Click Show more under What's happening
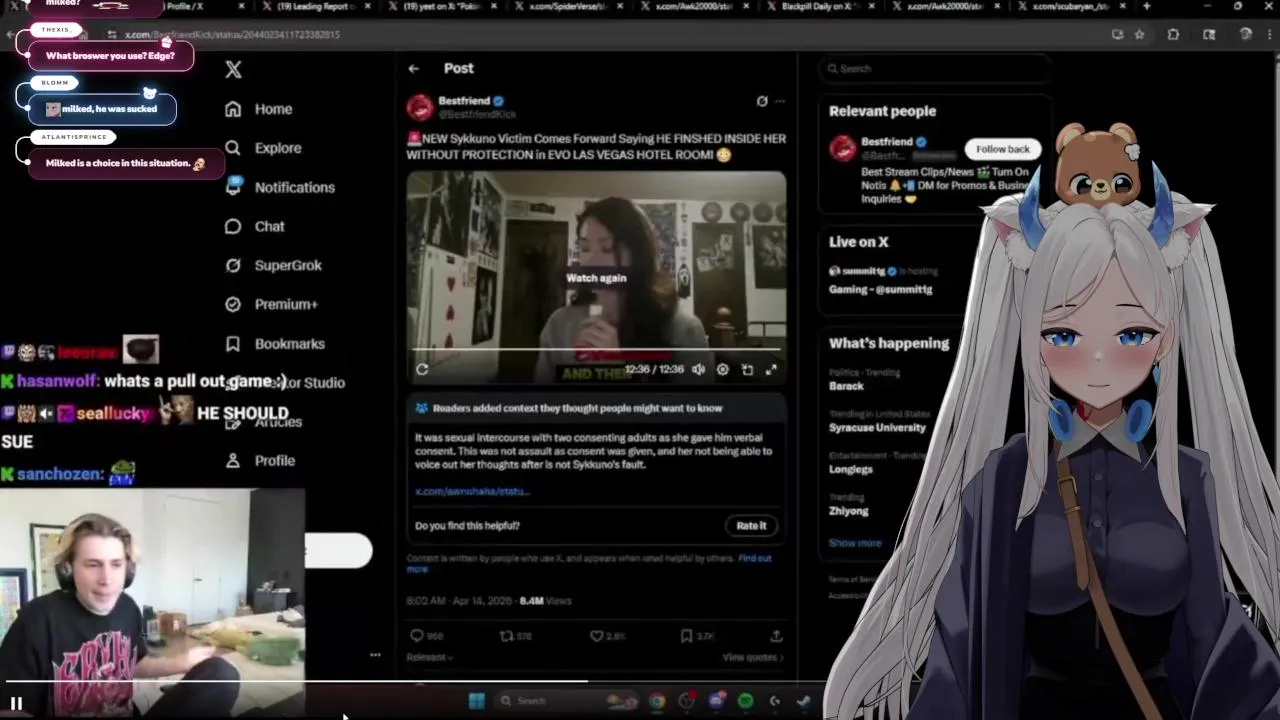This screenshot has width=1280, height=720. tap(855, 543)
